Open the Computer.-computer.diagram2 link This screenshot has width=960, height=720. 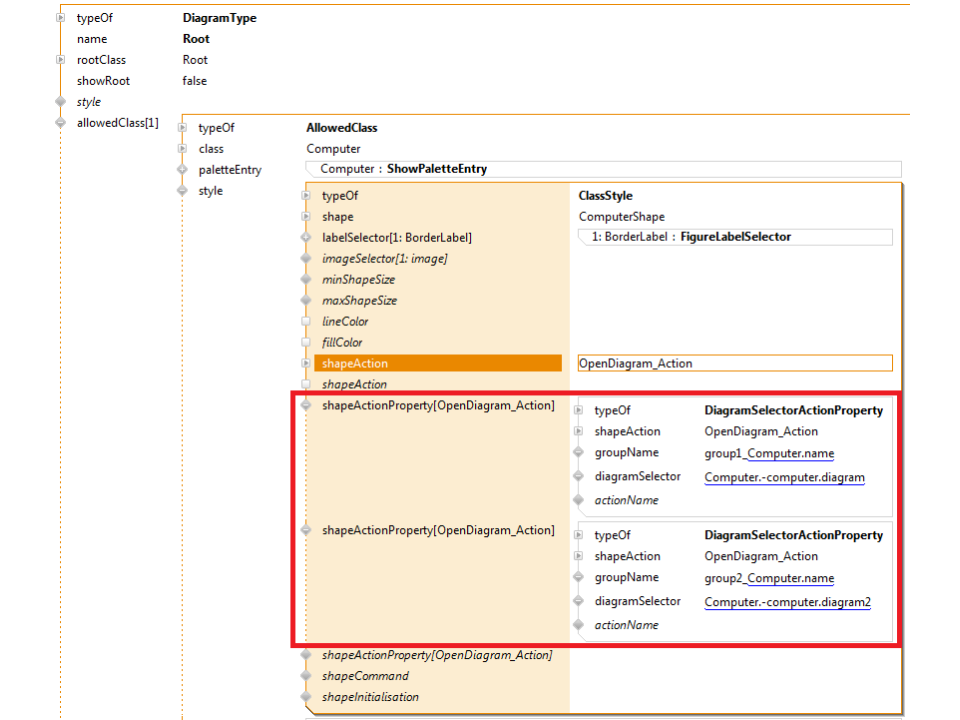tap(787, 602)
